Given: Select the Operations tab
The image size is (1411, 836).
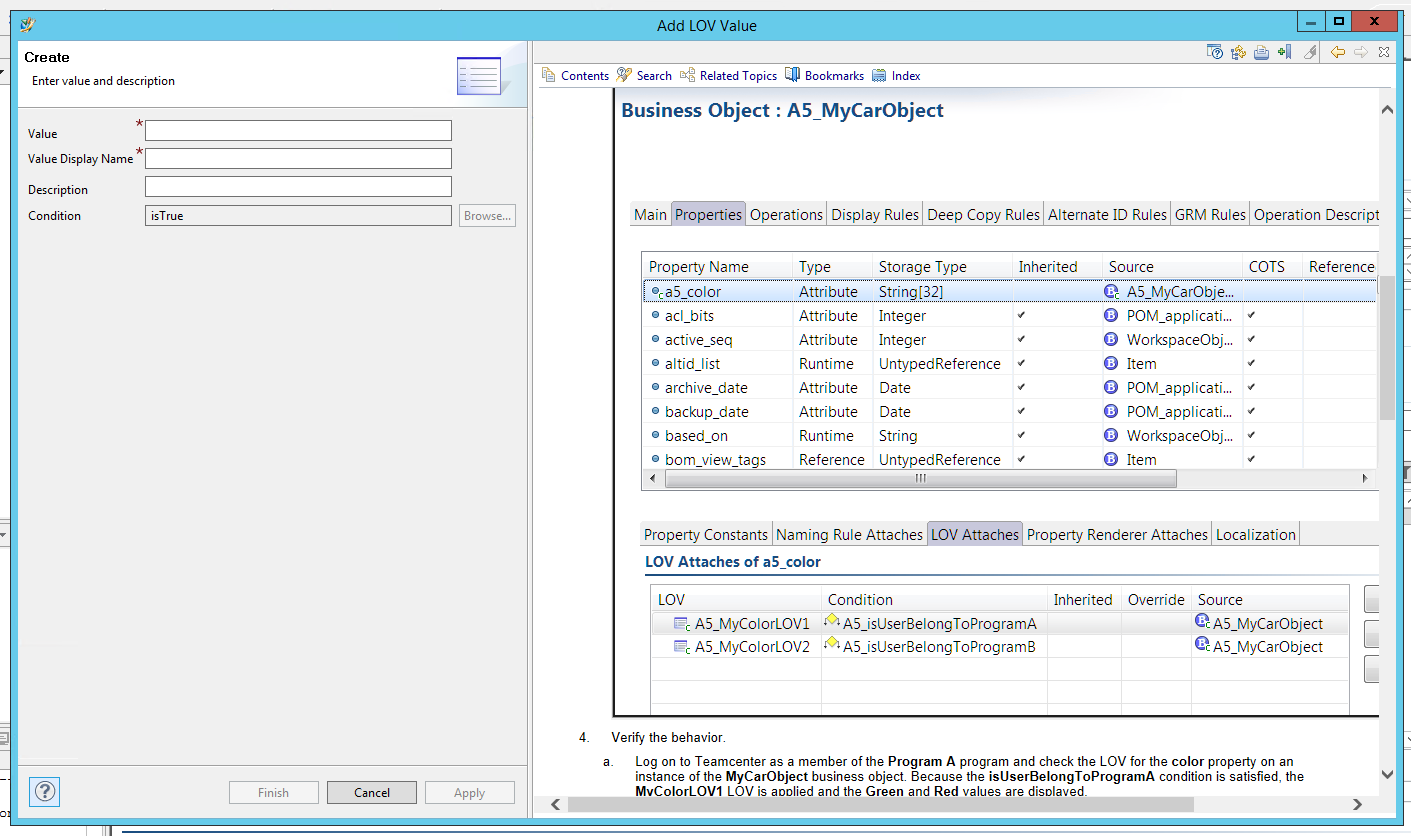Looking at the screenshot, I should pos(786,214).
